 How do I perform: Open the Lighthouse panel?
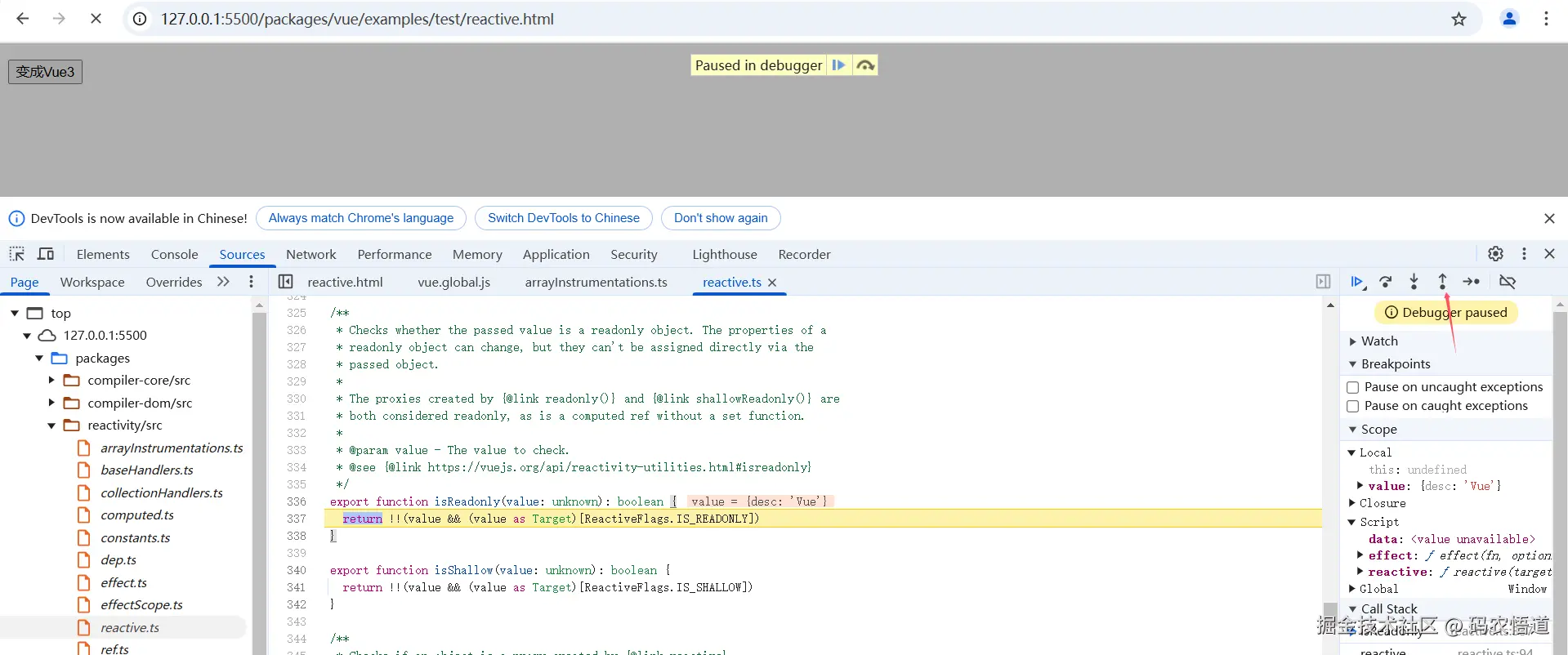pyautogui.click(x=725, y=255)
